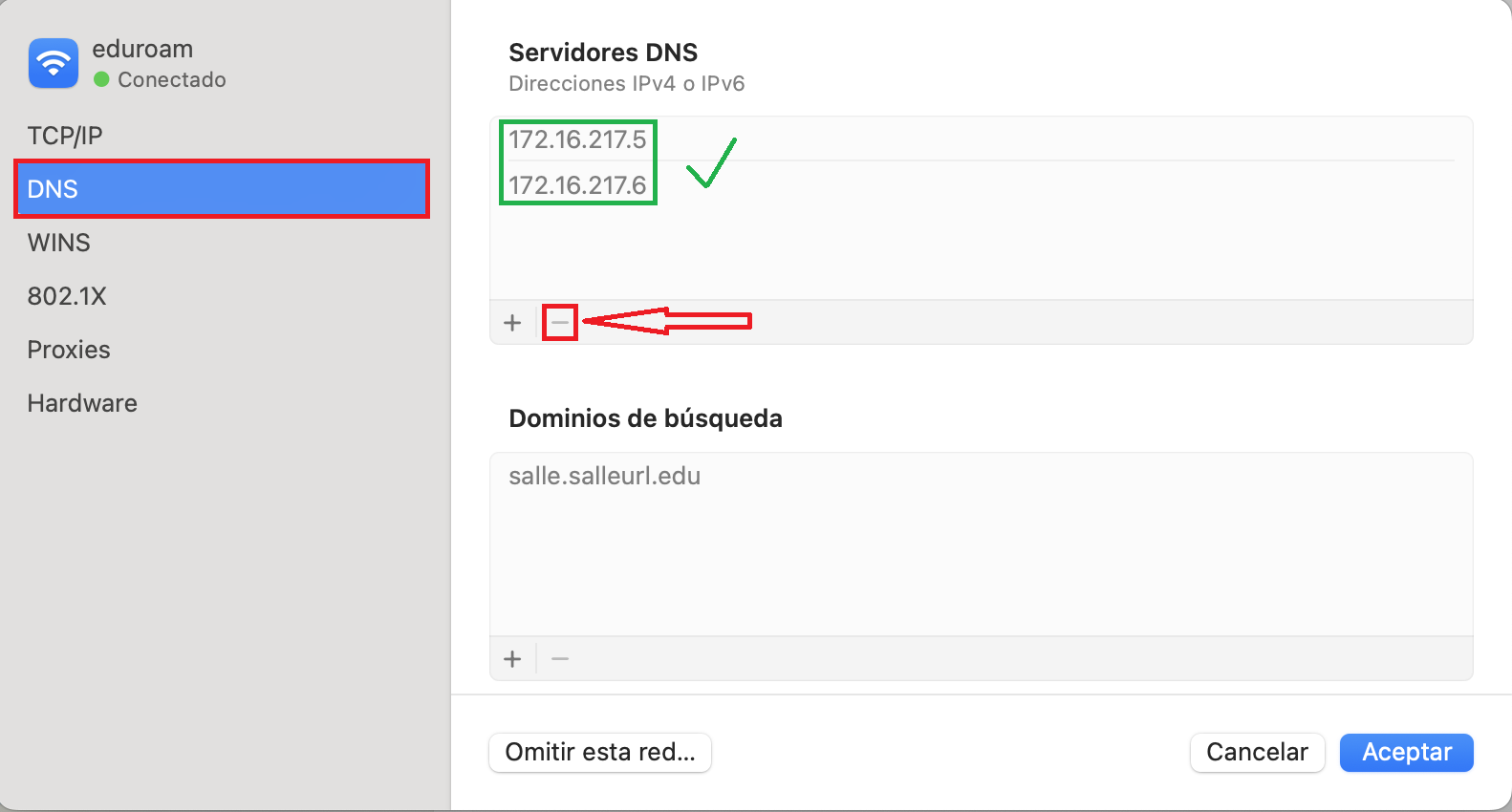Add a search domain with plus button
This screenshot has height=812, width=1512.
click(512, 659)
